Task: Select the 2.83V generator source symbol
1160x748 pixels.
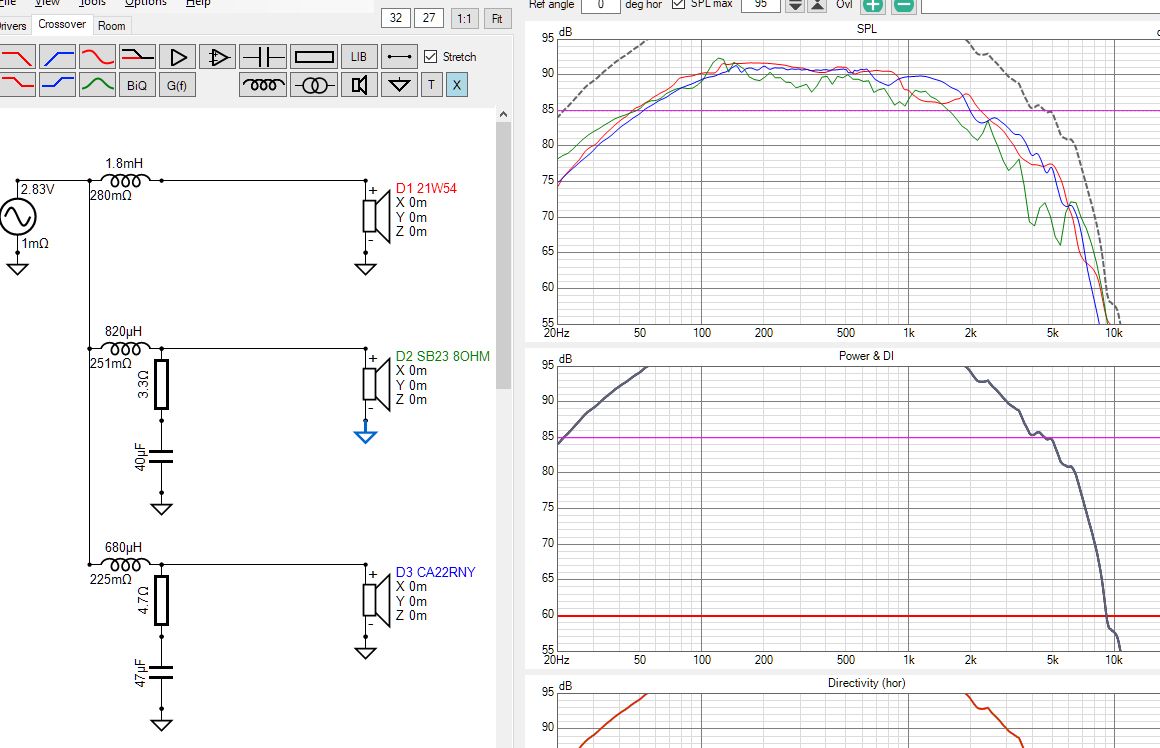Action: pos(17,217)
